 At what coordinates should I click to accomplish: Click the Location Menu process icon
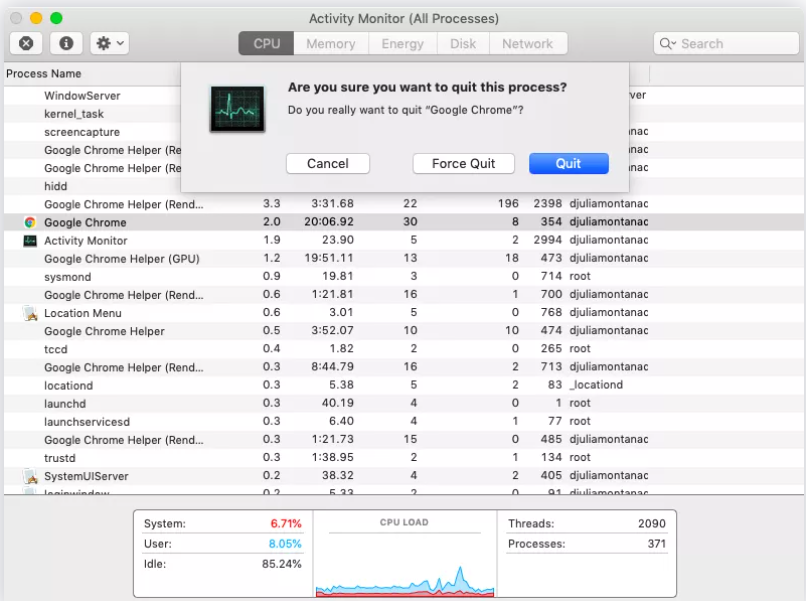click(29, 313)
